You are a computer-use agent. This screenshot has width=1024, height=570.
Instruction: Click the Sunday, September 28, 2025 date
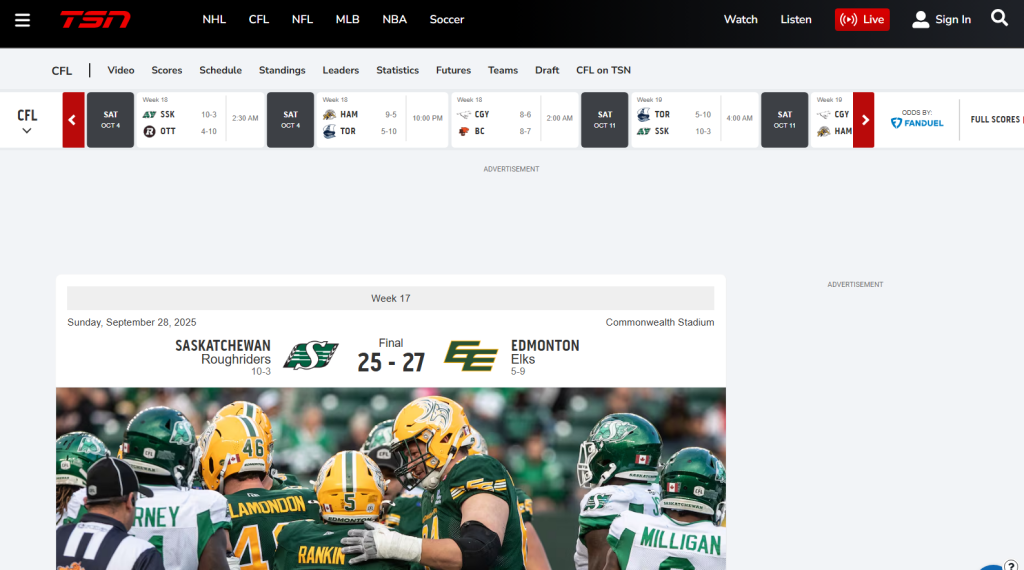coord(132,323)
